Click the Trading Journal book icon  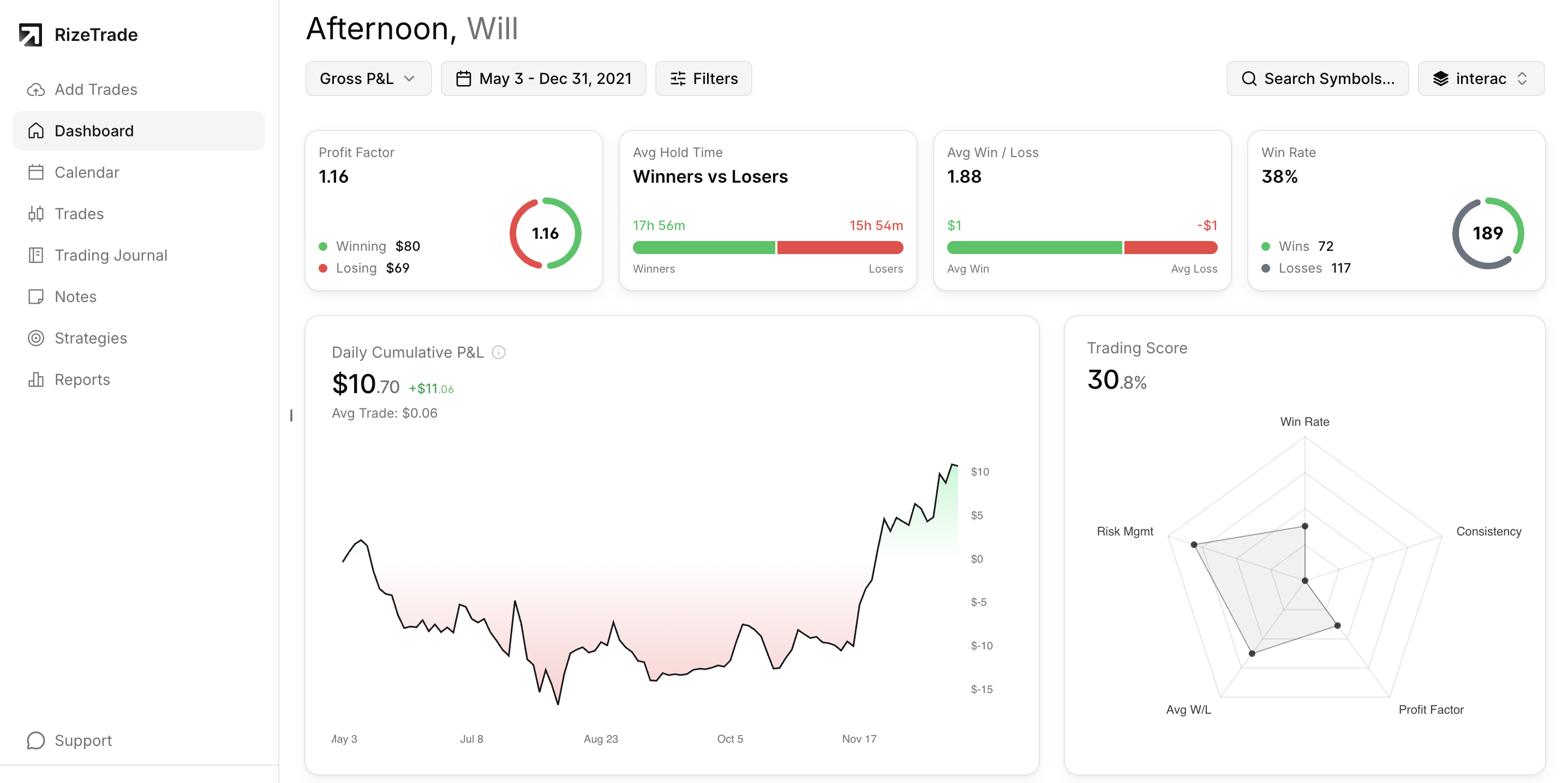(36, 255)
